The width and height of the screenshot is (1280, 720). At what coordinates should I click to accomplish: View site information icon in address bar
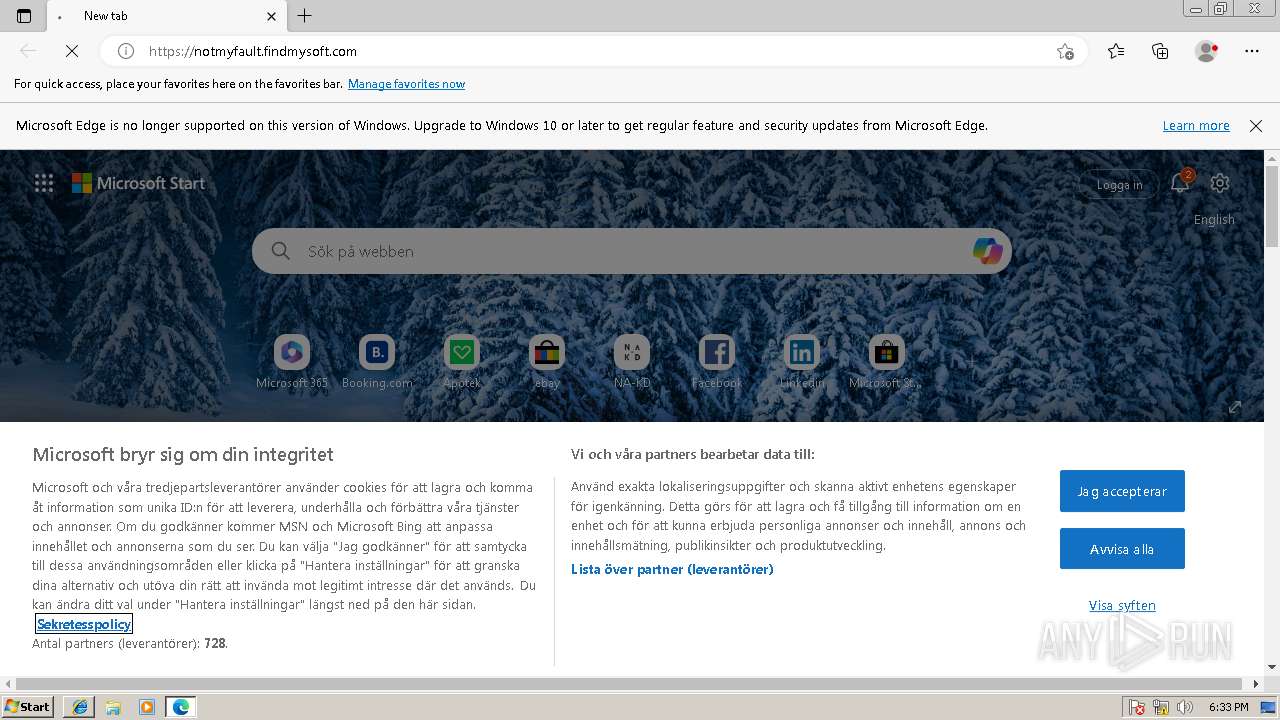[x=126, y=51]
